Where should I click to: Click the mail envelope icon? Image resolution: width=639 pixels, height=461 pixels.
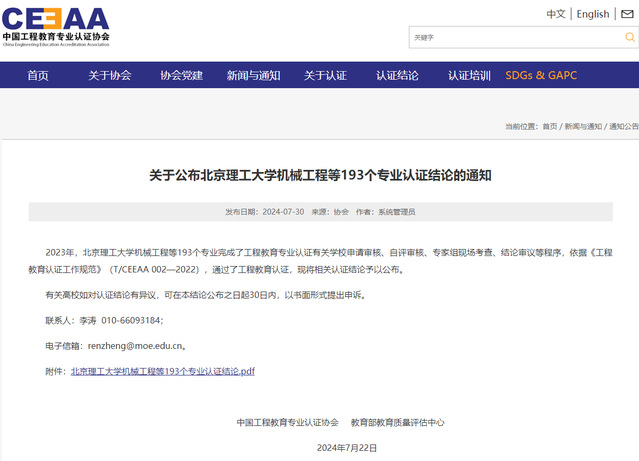point(628,14)
